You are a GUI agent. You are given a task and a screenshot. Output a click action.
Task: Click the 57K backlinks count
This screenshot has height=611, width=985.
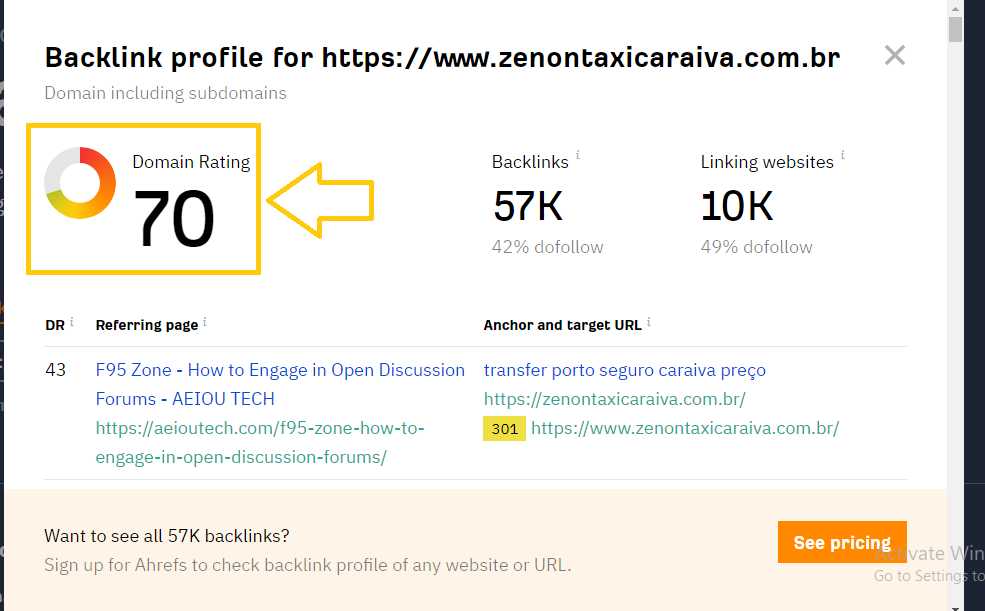coord(528,207)
